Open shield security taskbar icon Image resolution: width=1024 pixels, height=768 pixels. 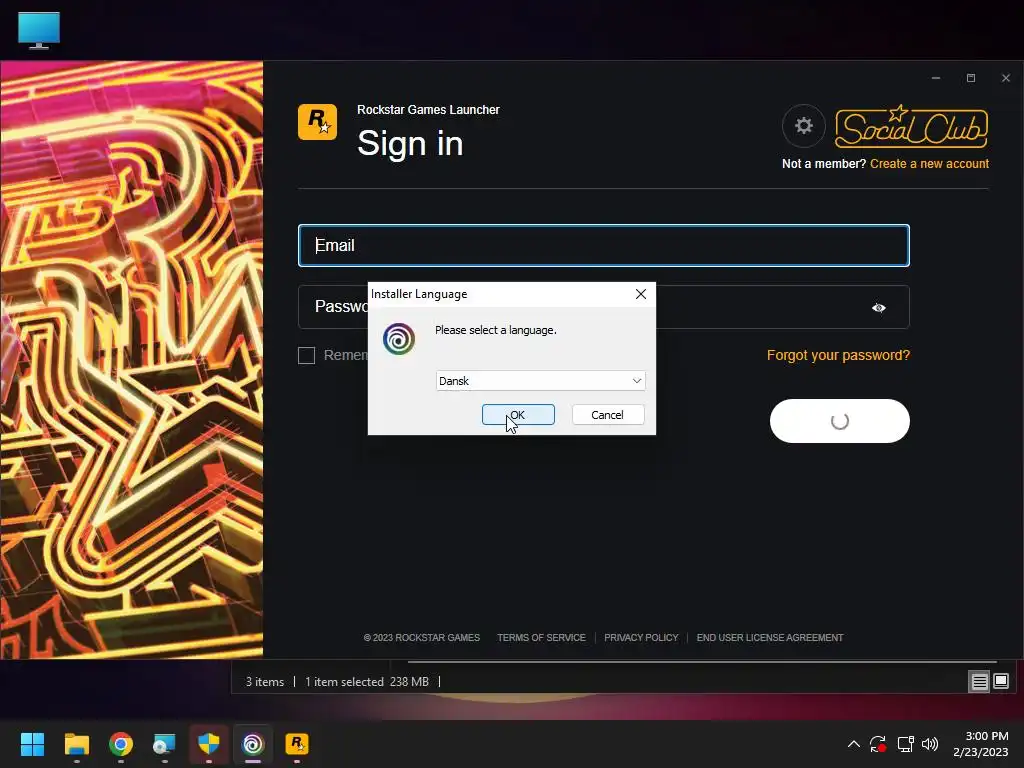209,744
